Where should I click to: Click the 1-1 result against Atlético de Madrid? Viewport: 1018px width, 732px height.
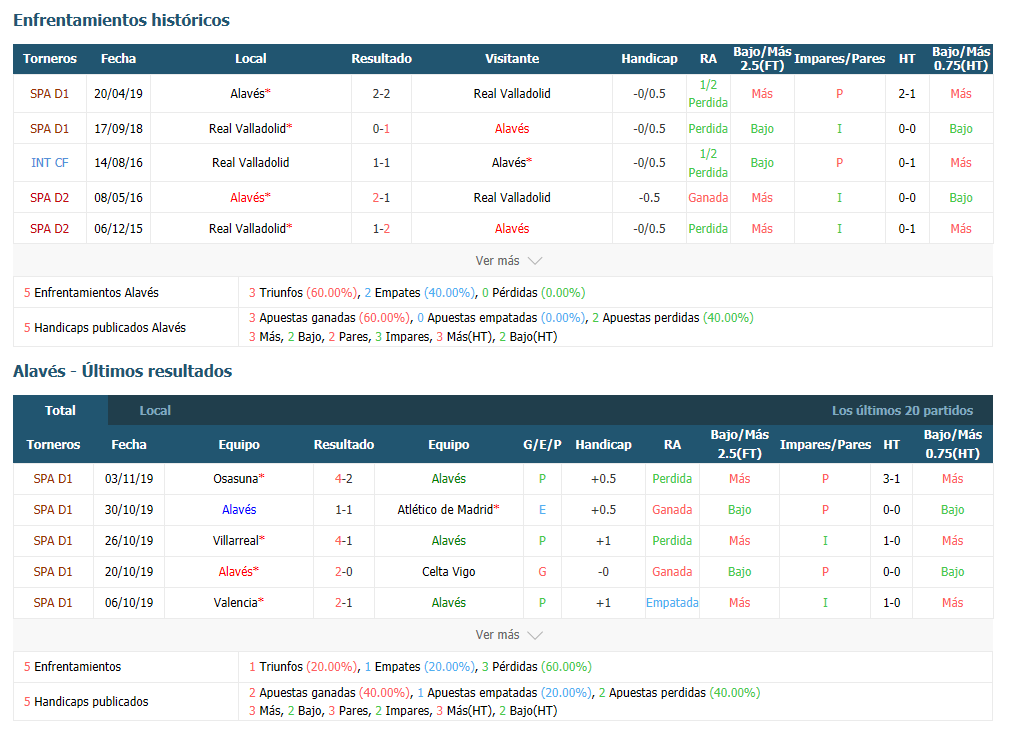pyautogui.click(x=343, y=510)
